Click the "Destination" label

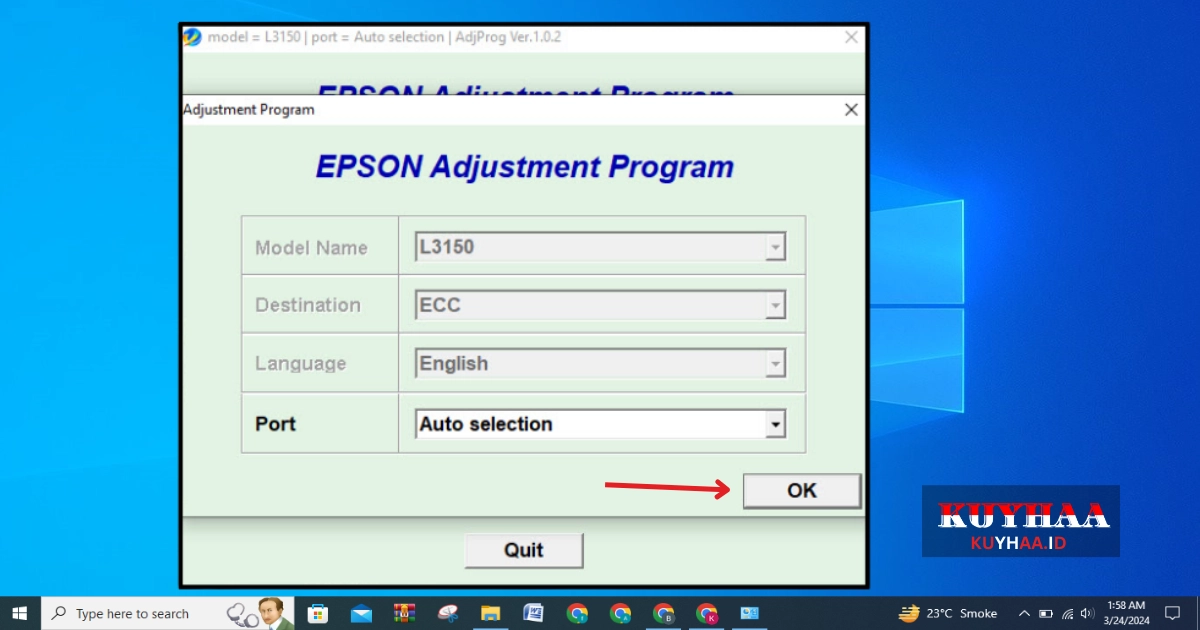(x=307, y=305)
